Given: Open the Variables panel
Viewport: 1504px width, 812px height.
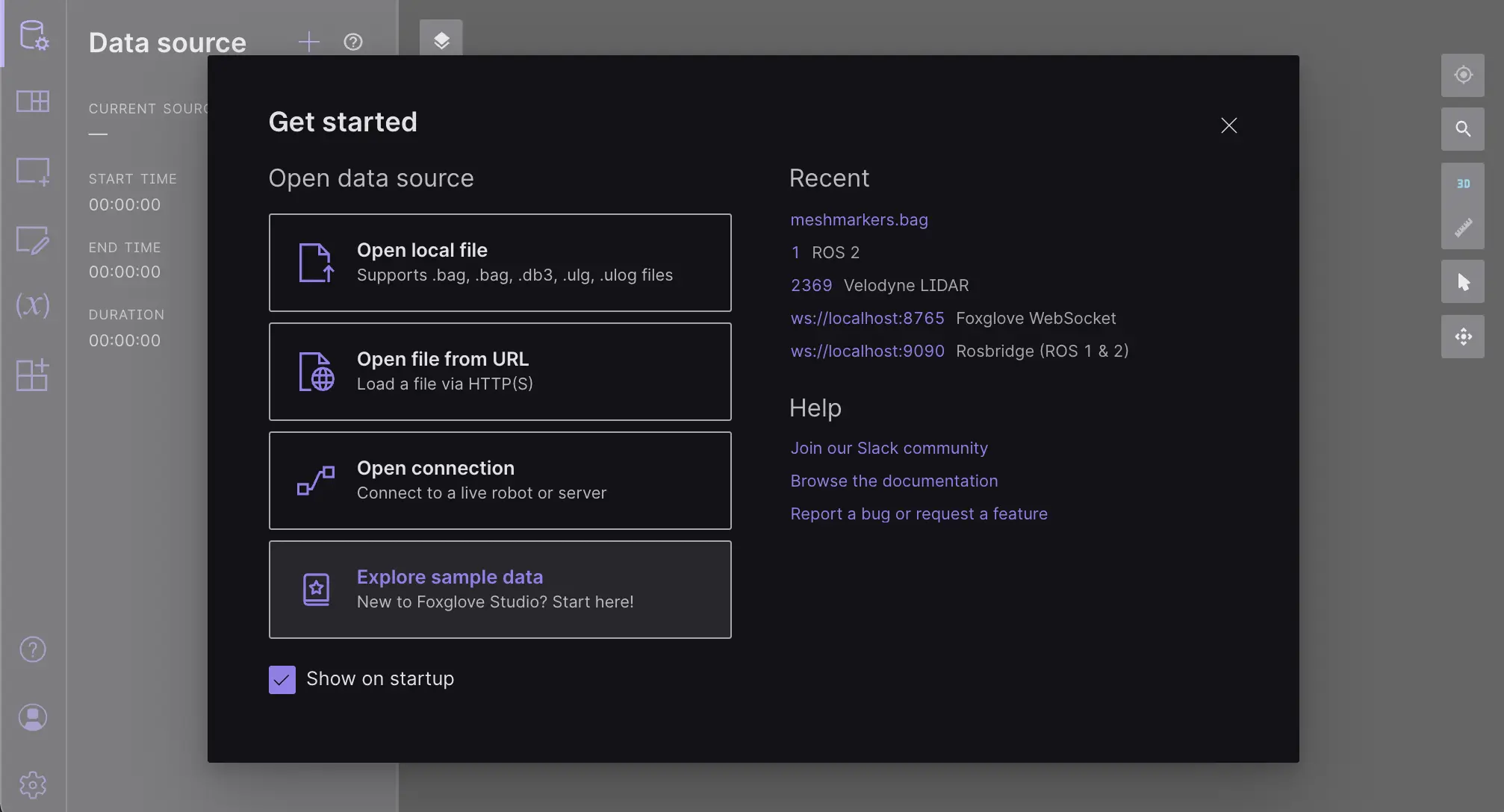Looking at the screenshot, I should [33, 305].
